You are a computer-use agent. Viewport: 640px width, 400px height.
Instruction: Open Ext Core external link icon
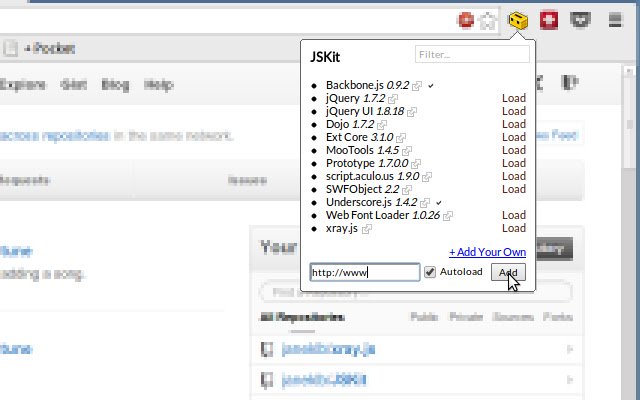pos(401,138)
